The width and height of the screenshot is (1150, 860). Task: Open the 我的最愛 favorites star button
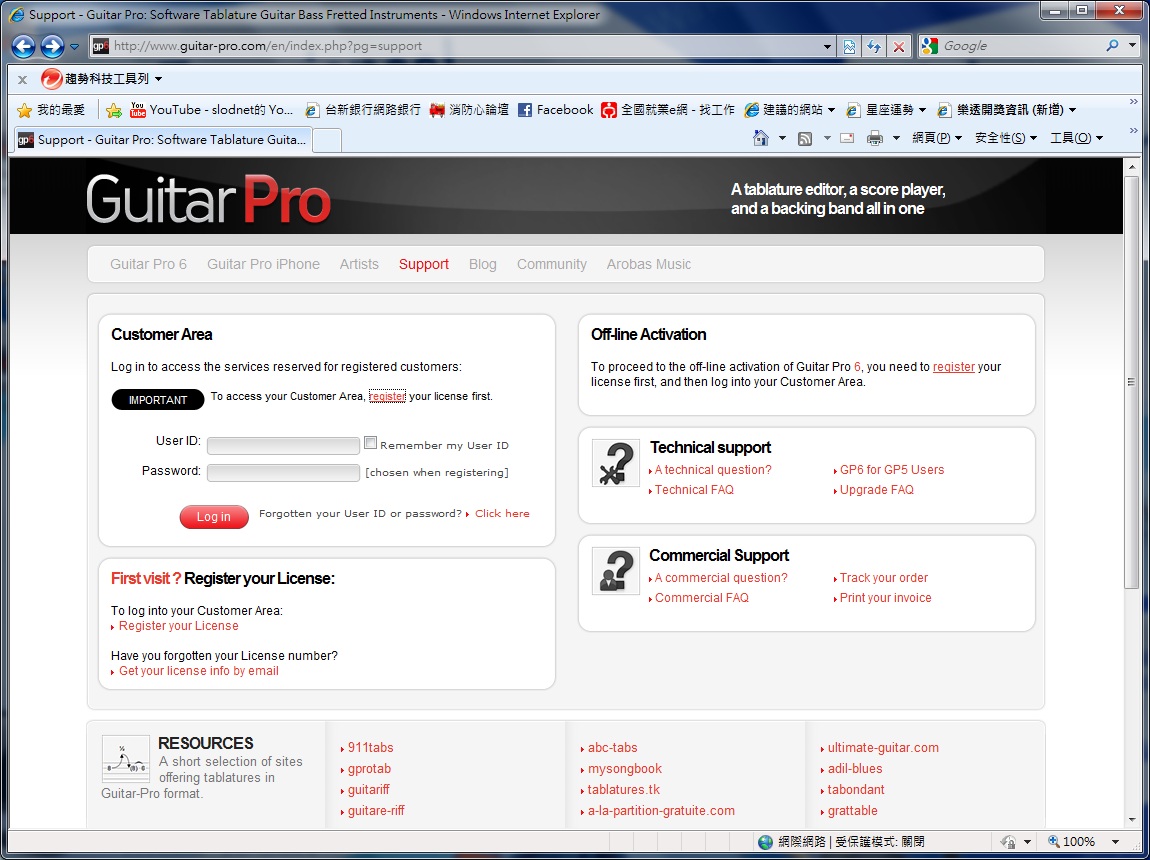coord(51,110)
